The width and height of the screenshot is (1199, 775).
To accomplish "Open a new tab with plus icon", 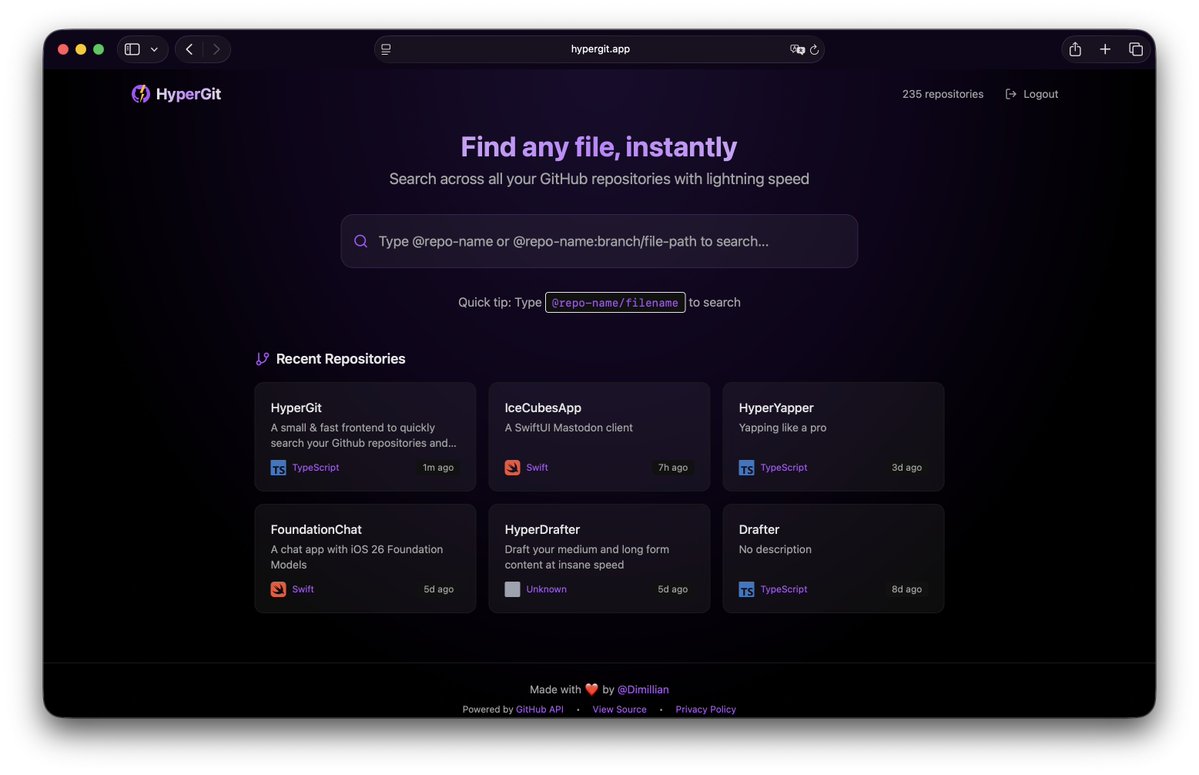I will click(1105, 49).
